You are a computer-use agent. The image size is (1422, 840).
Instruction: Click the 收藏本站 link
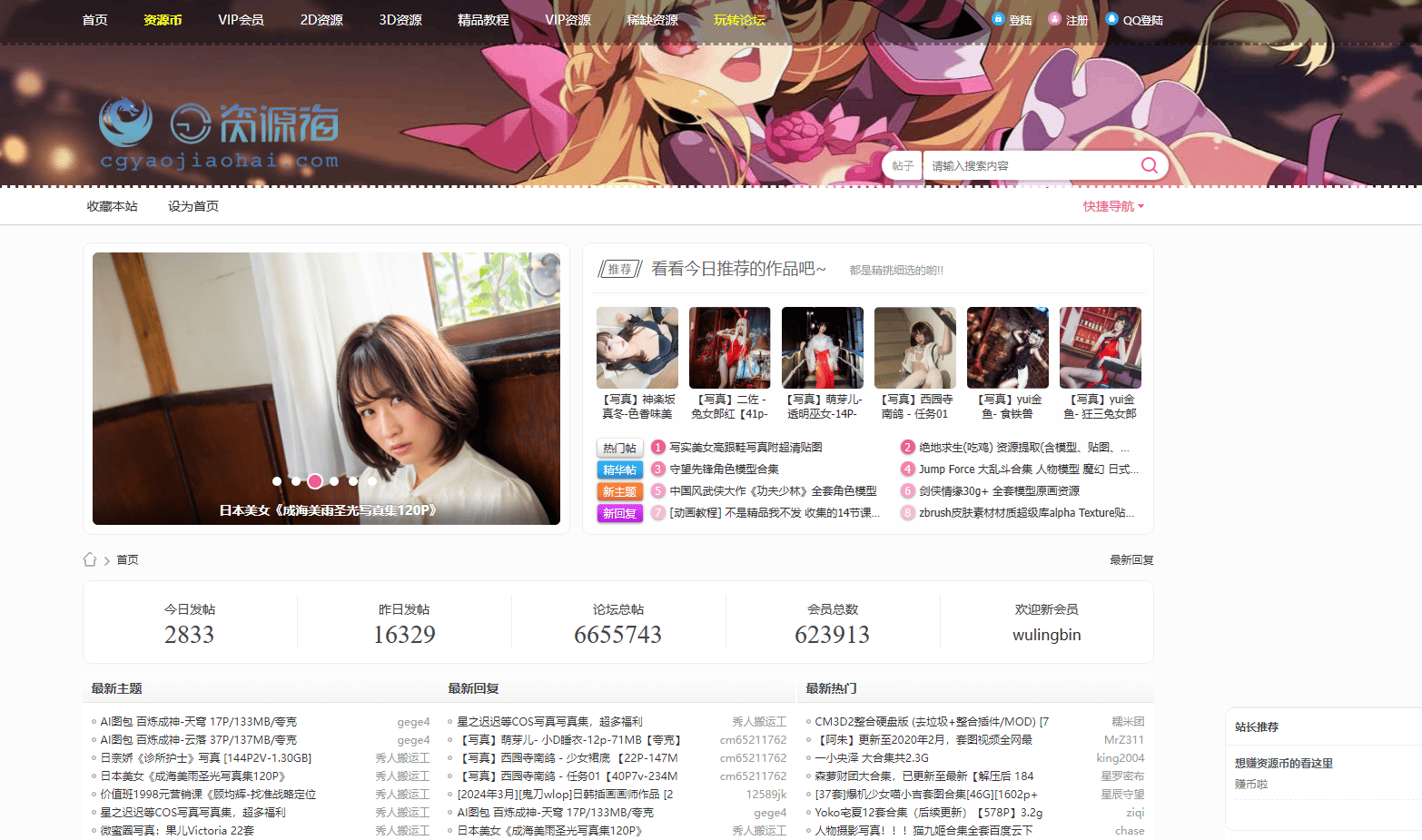(x=112, y=206)
